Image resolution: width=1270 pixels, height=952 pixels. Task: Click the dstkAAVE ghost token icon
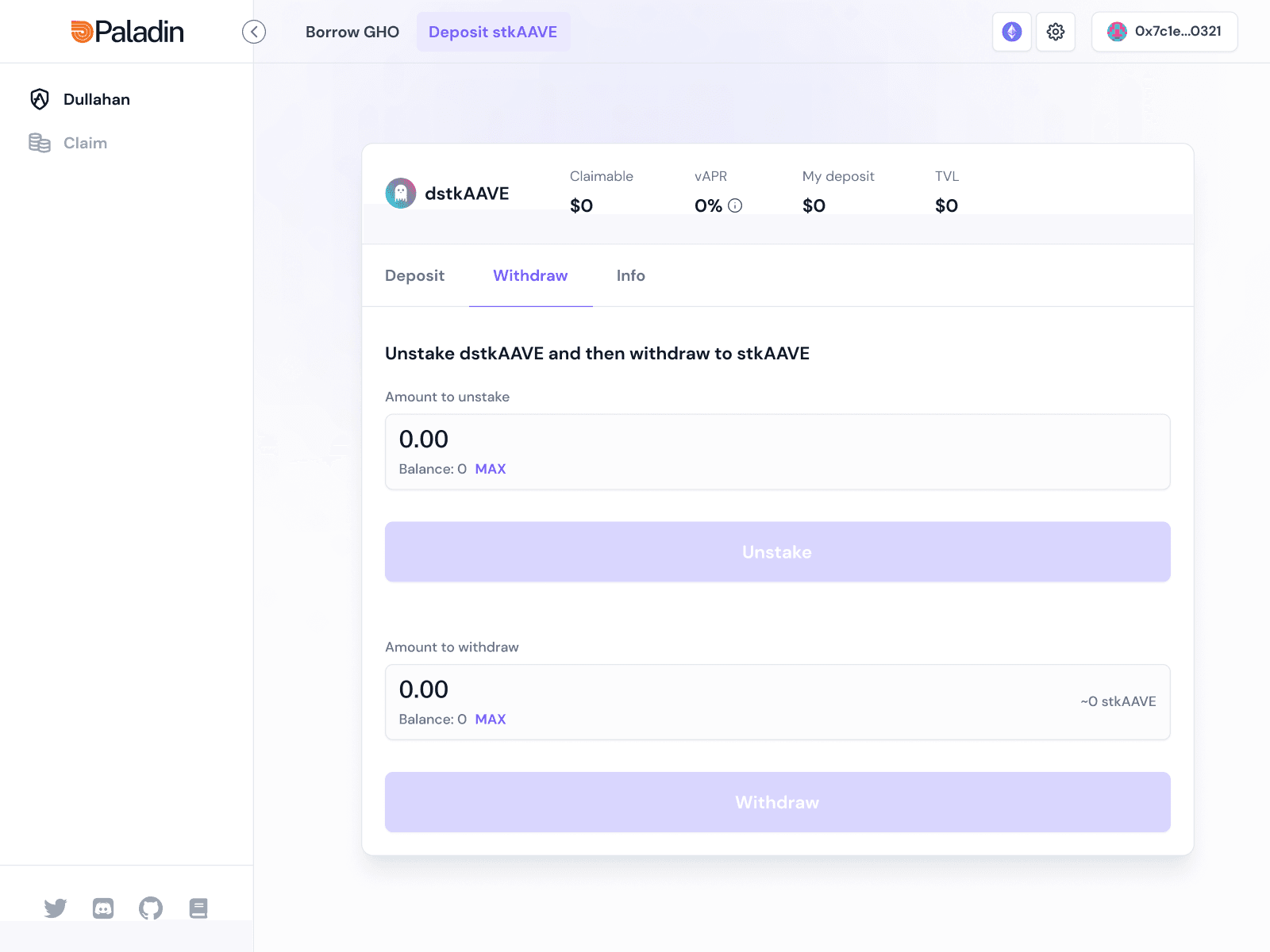(x=401, y=194)
